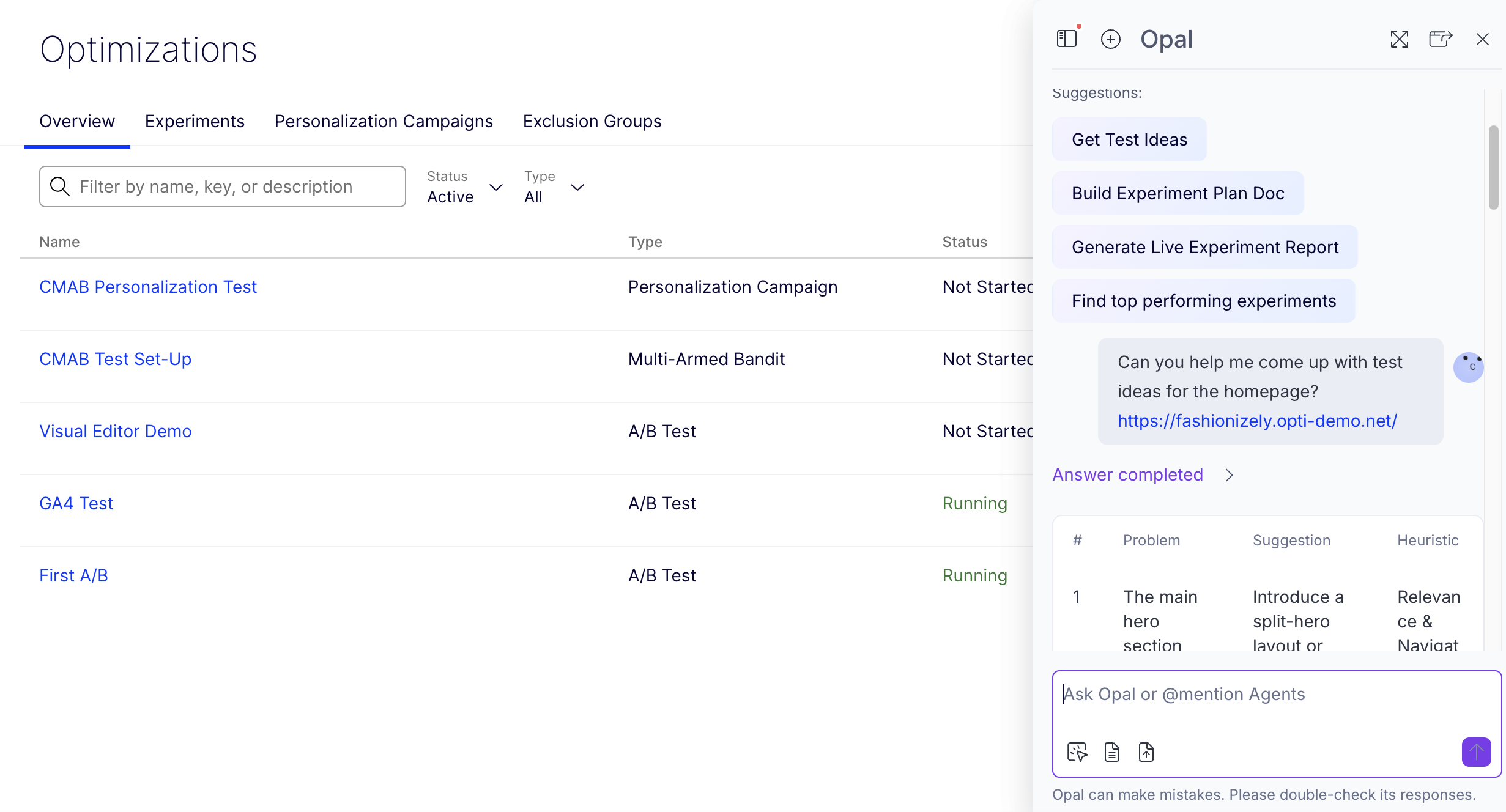Open Opal in separate window icon

point(1441,39)
